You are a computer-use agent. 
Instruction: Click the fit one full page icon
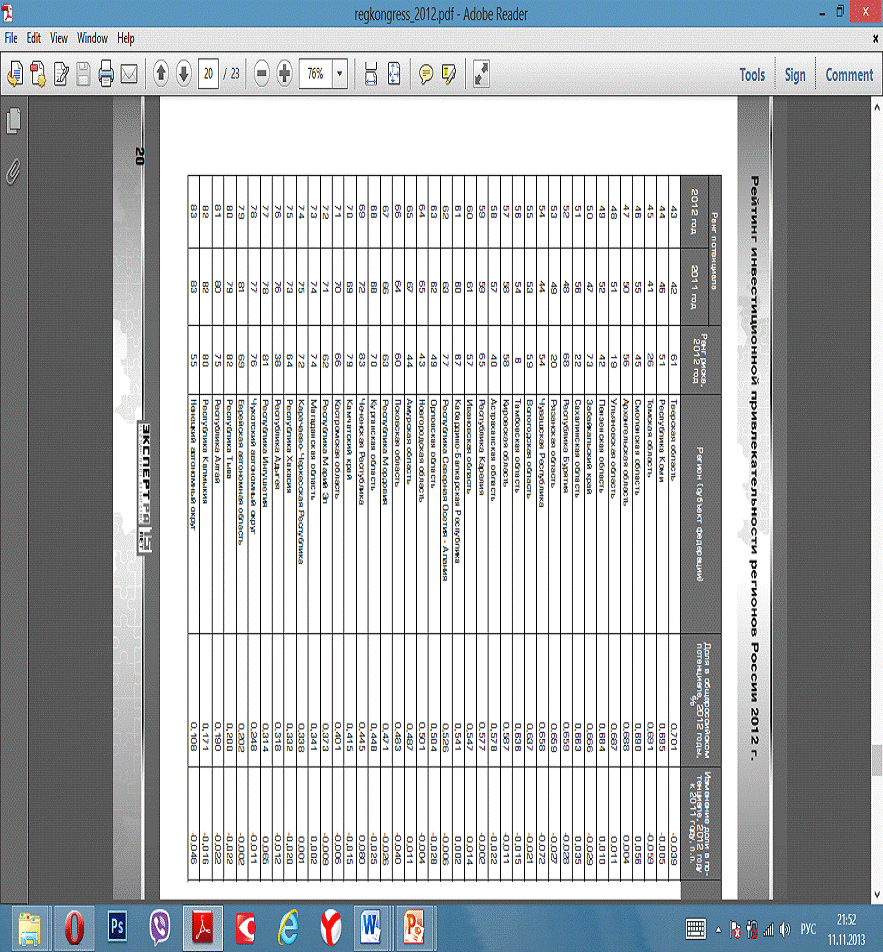394,73
